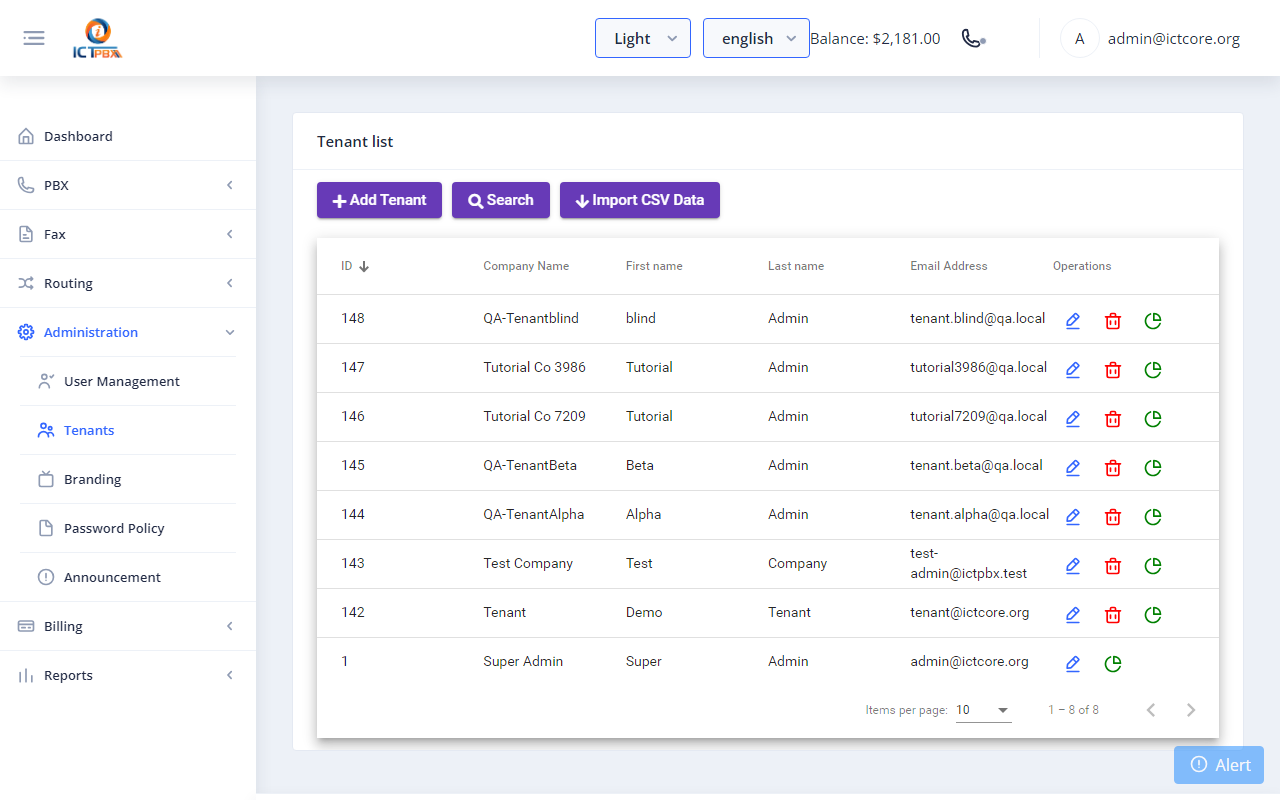Open the ICTPBX logo home

(x=98, y=39)
